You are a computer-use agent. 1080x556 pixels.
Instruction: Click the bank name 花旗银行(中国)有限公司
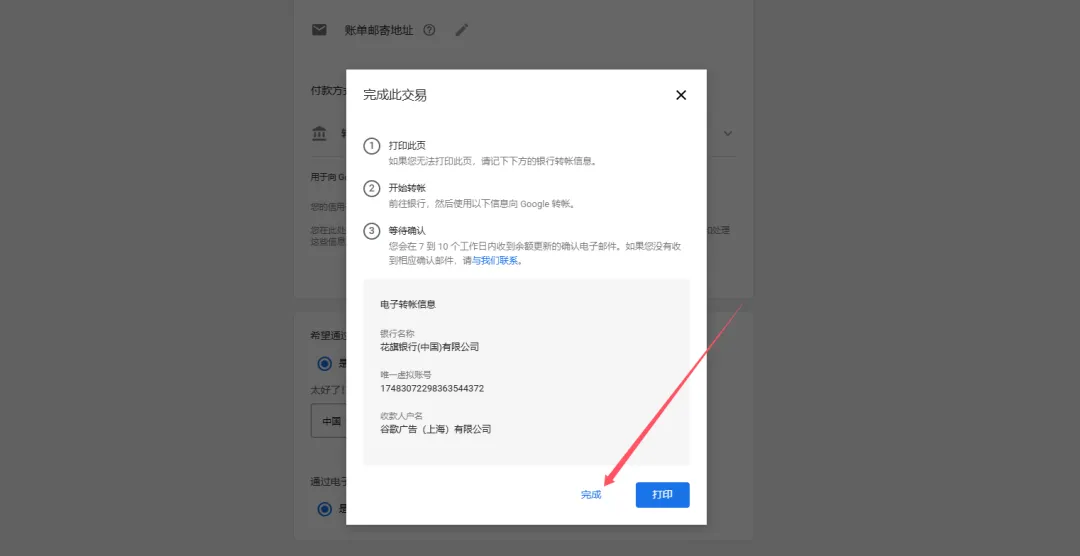click(429, 347)
